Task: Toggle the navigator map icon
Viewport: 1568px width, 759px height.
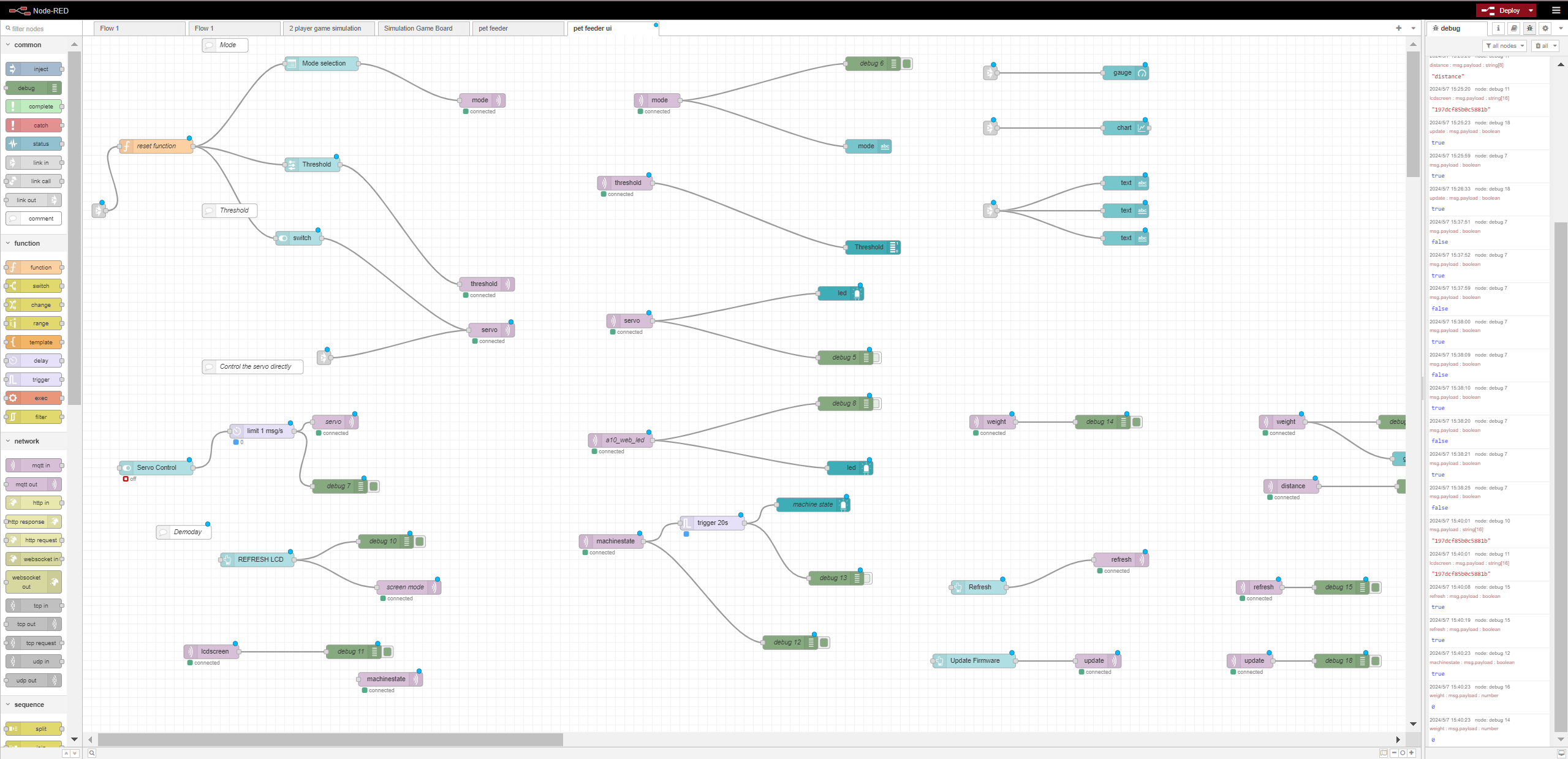Action: 1384,753
